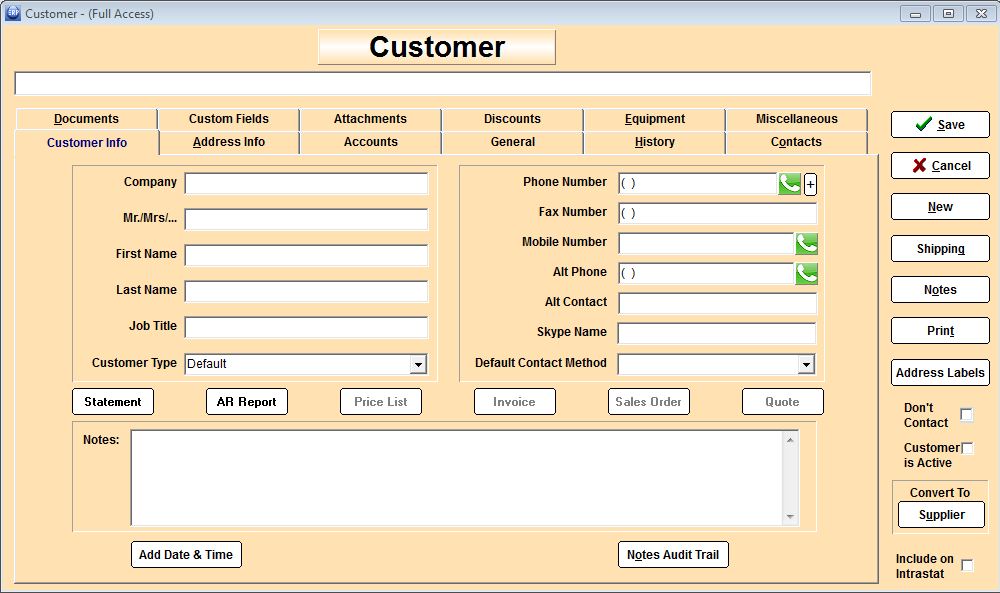Image resolution: width=1000 pixels, height=593 pixels.
Task: Cancel changes using the red X button
Action: click(940, 165)
